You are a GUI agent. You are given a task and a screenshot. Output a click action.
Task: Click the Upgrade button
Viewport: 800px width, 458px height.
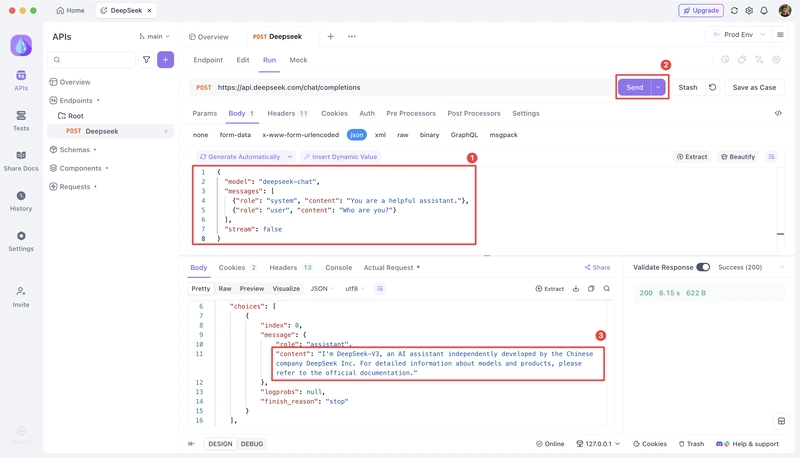point(701,10)
